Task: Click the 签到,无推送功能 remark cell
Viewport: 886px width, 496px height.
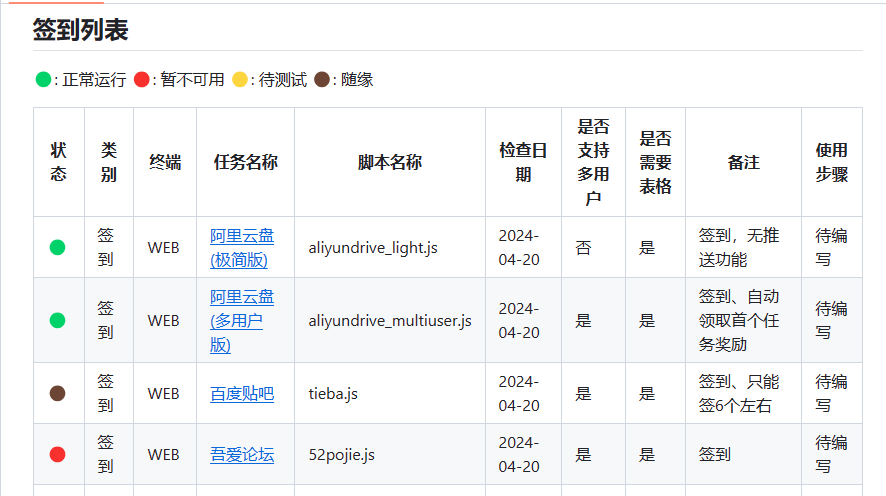Action: click(x=739, y=248)
